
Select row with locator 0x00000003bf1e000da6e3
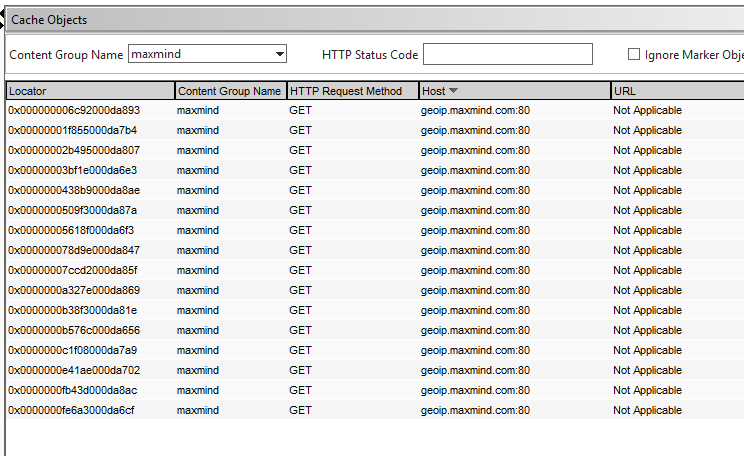pyautogui.click(x=73, y=170)
